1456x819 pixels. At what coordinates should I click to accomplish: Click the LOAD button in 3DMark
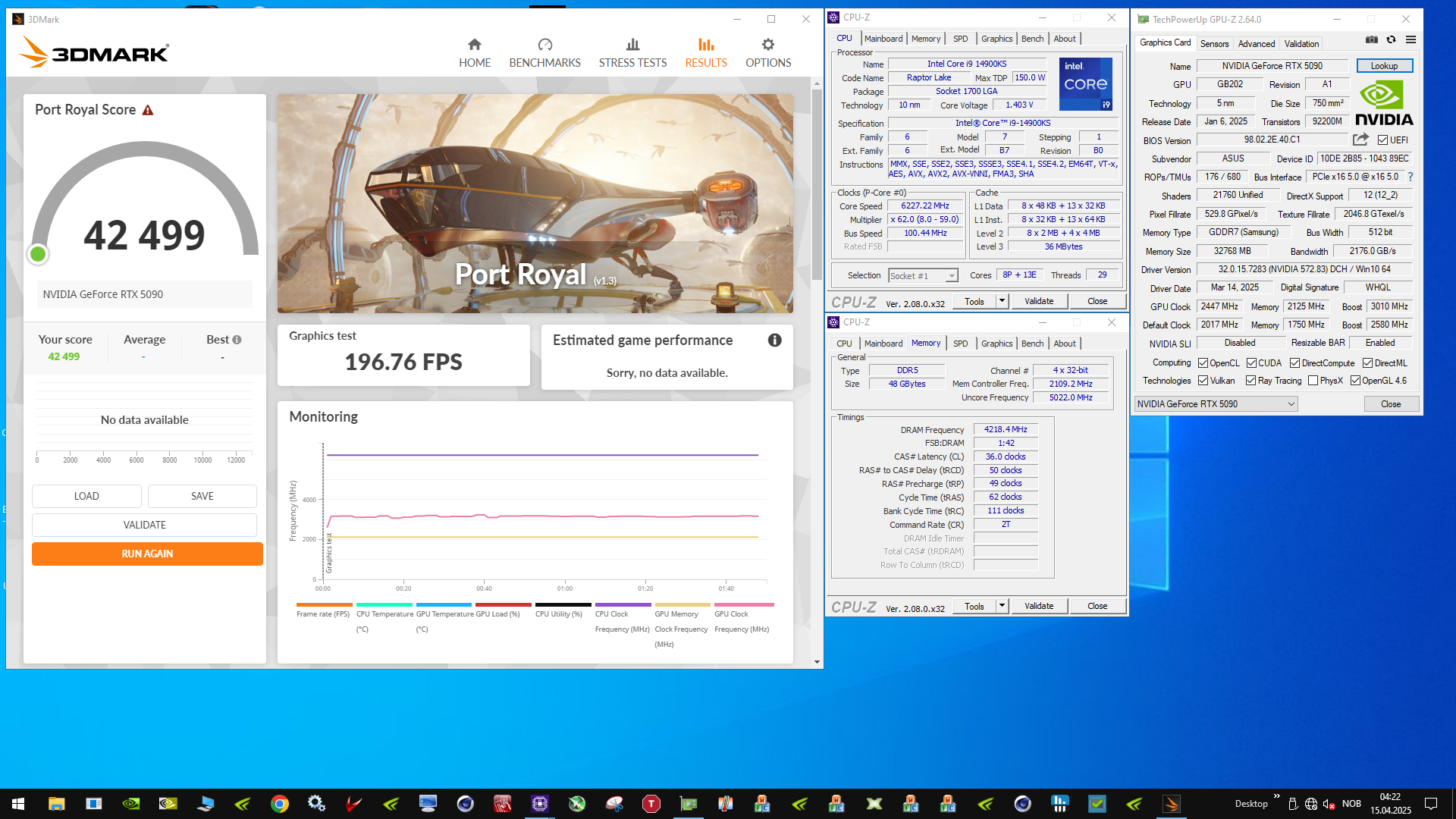tap(86, 496)
